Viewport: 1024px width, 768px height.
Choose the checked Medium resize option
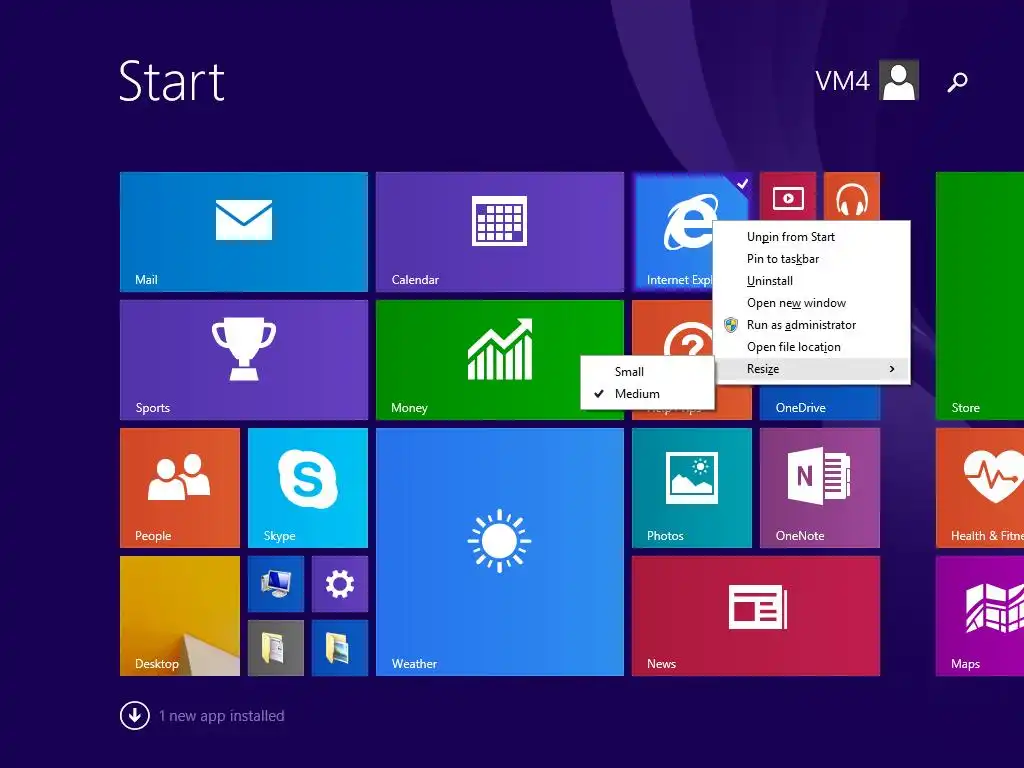point(647,394)
